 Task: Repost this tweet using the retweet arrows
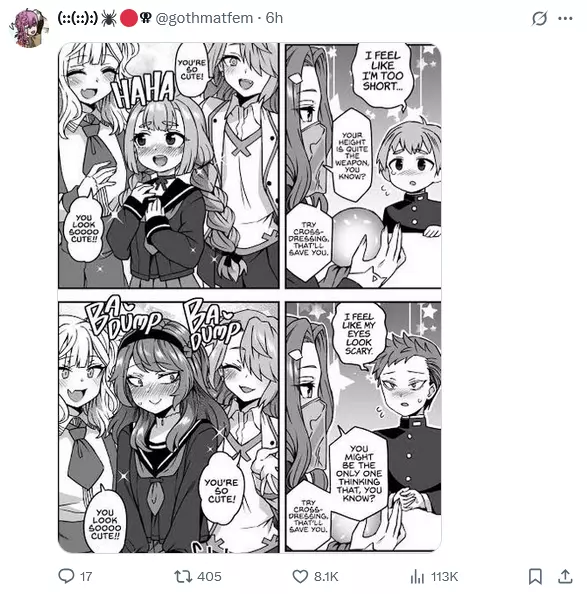pos(182,577)
